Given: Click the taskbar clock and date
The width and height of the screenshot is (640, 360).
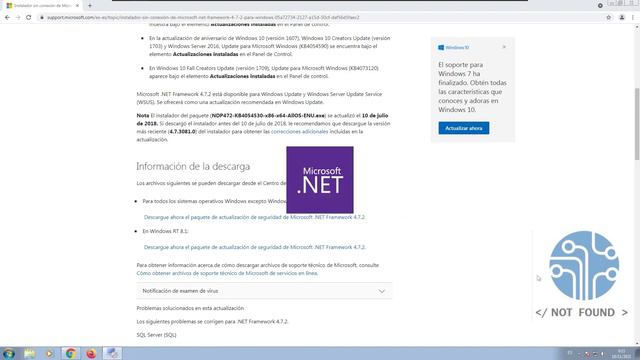Looking at the screenshot, I should [x=622, y=354].
